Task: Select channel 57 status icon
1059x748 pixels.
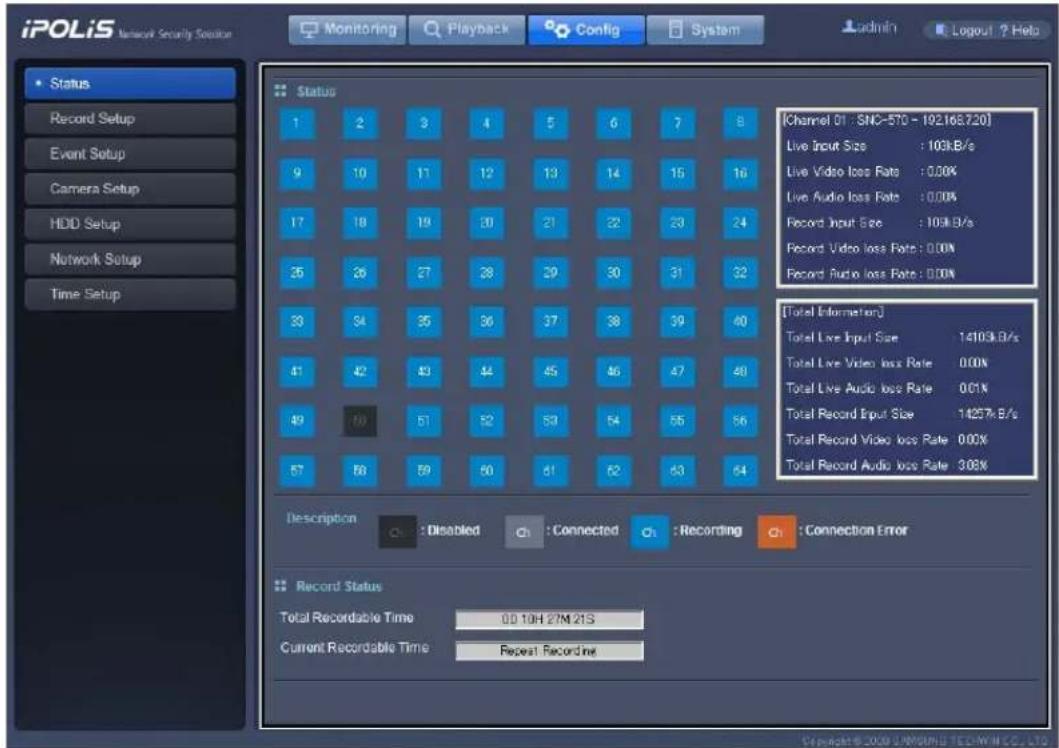Action: pos(296,471)
